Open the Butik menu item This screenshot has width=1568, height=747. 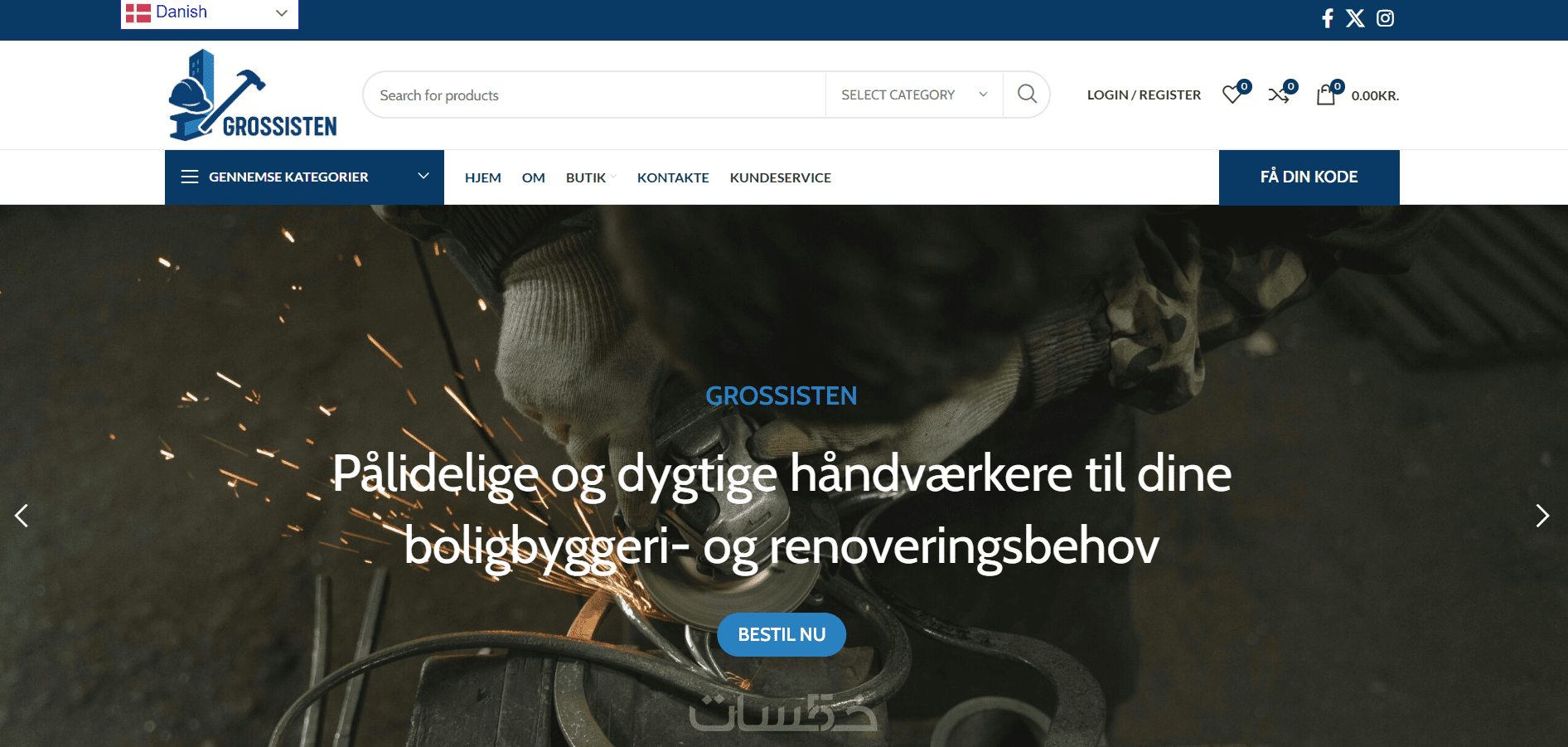[x=586, y=177]
